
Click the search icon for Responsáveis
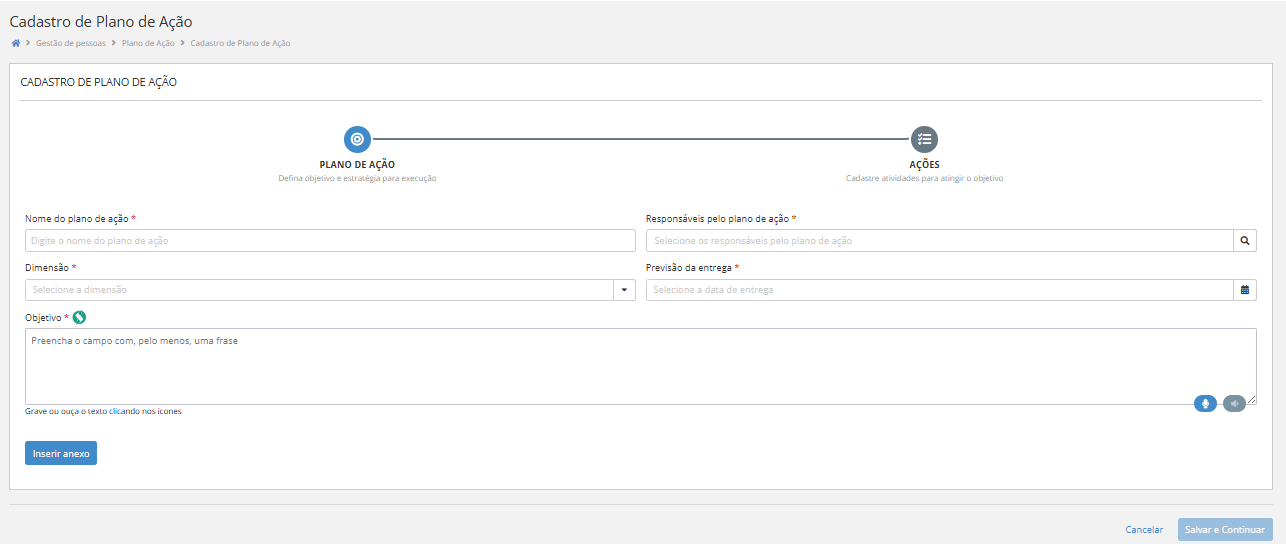[1244, 240]
